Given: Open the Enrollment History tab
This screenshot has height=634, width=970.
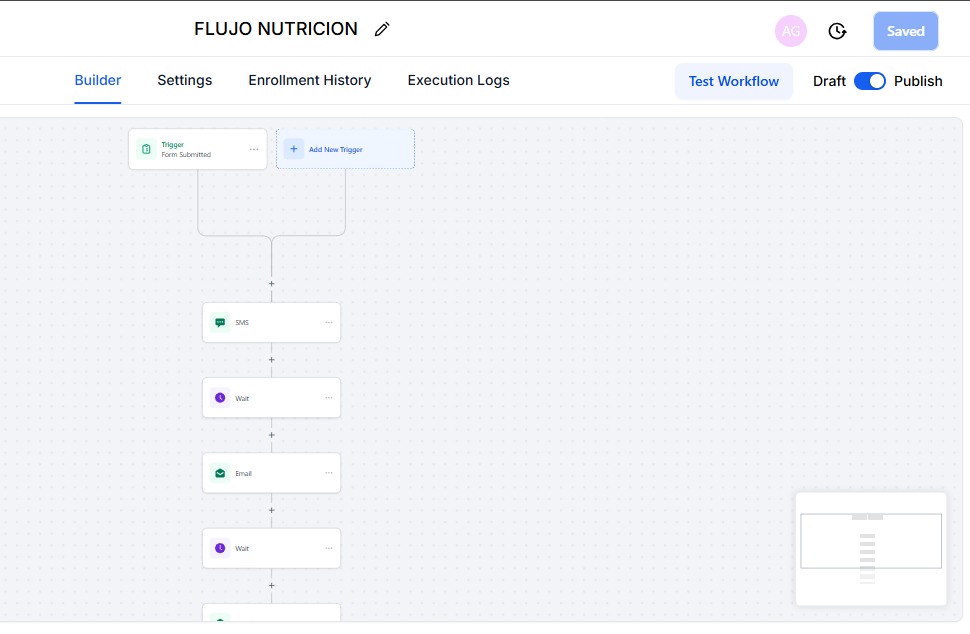Looking at the screenshot, I should [x=309, y=80].
